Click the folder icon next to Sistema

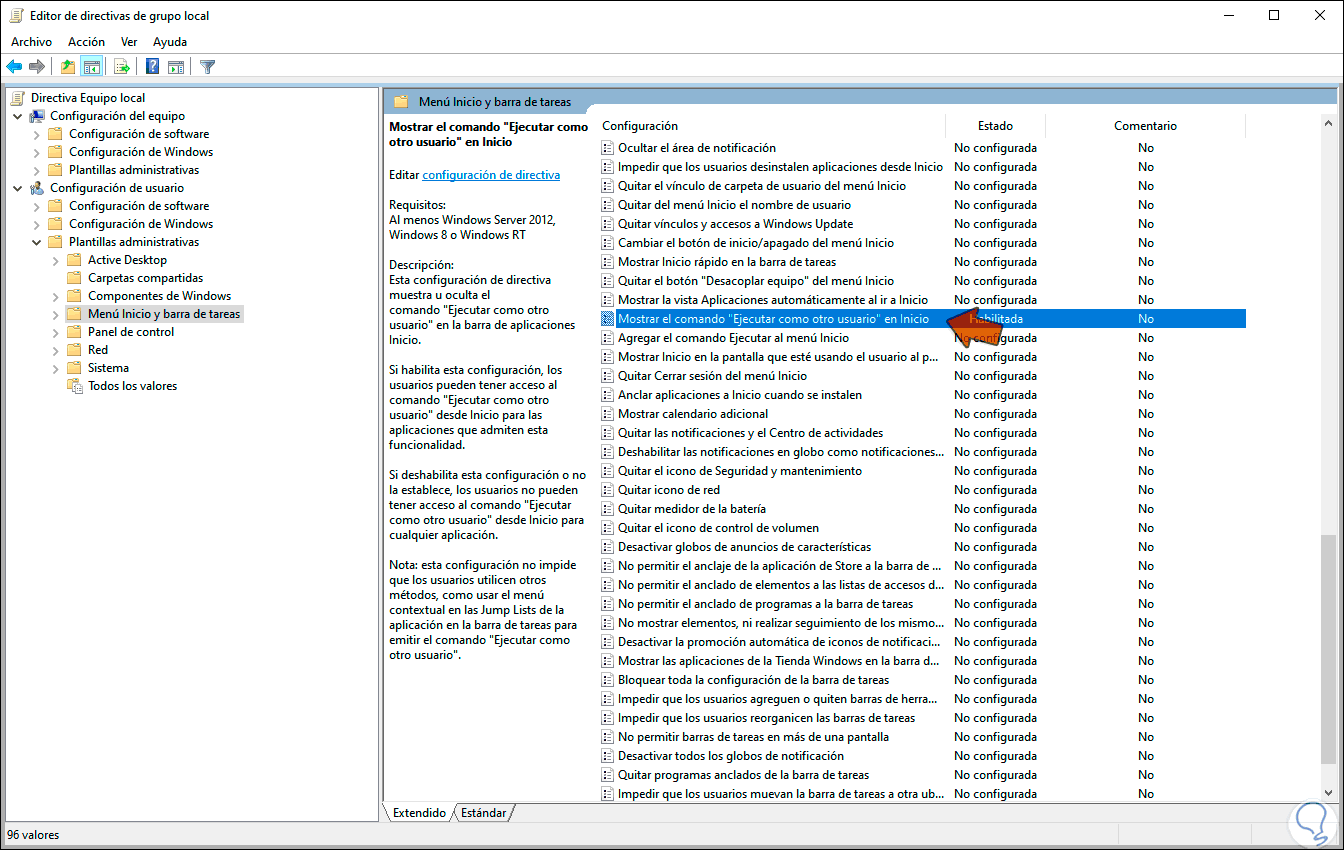(x=74, y=368)
